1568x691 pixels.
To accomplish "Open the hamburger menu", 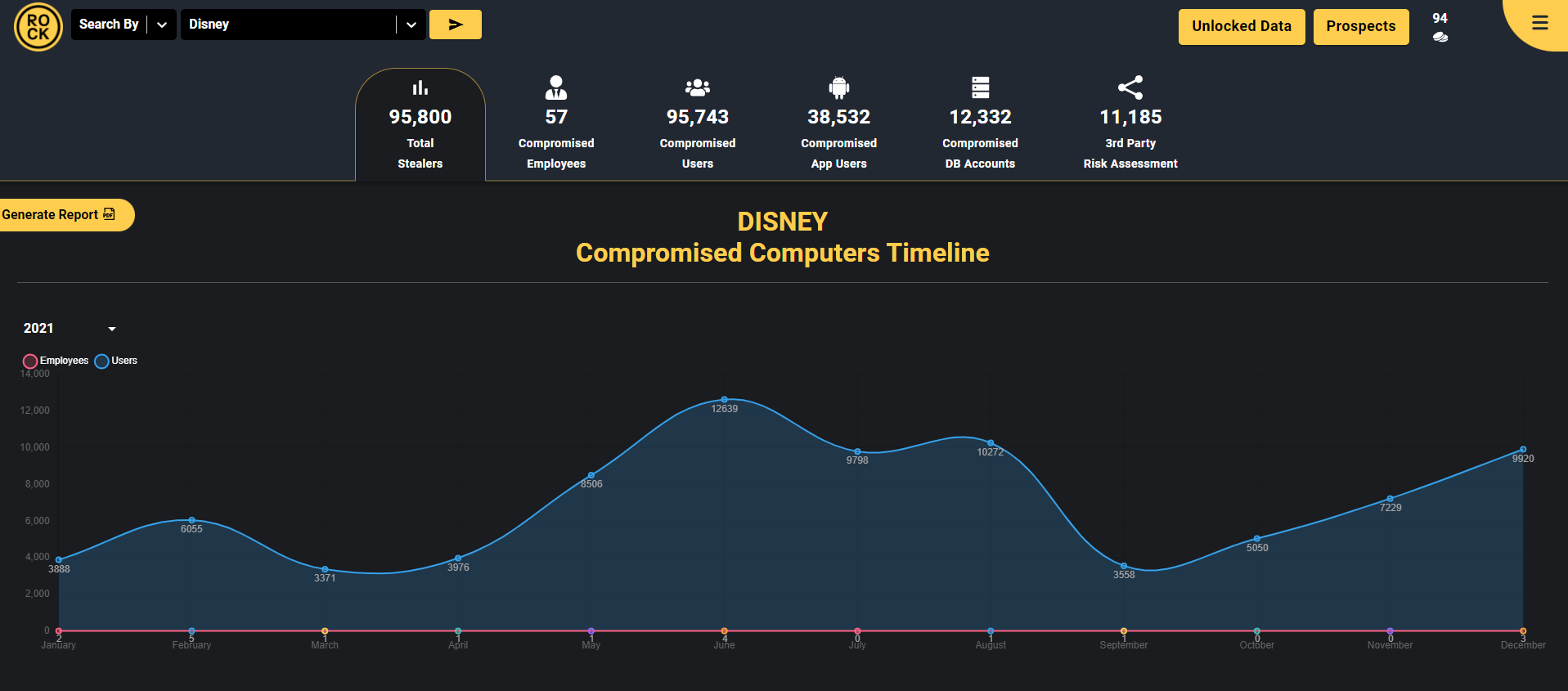I will click(x=1540, y=23).
